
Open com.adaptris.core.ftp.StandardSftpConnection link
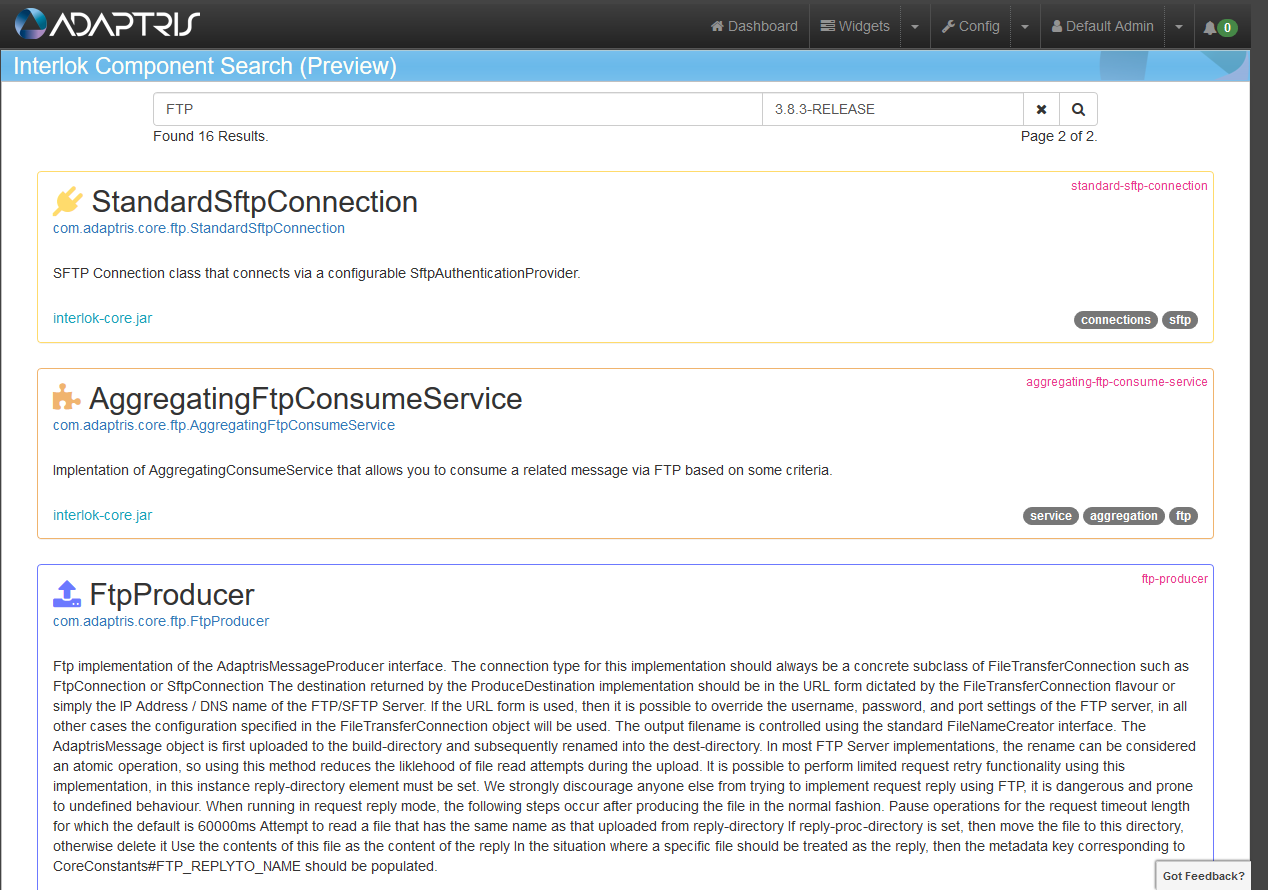pos(199,228)
